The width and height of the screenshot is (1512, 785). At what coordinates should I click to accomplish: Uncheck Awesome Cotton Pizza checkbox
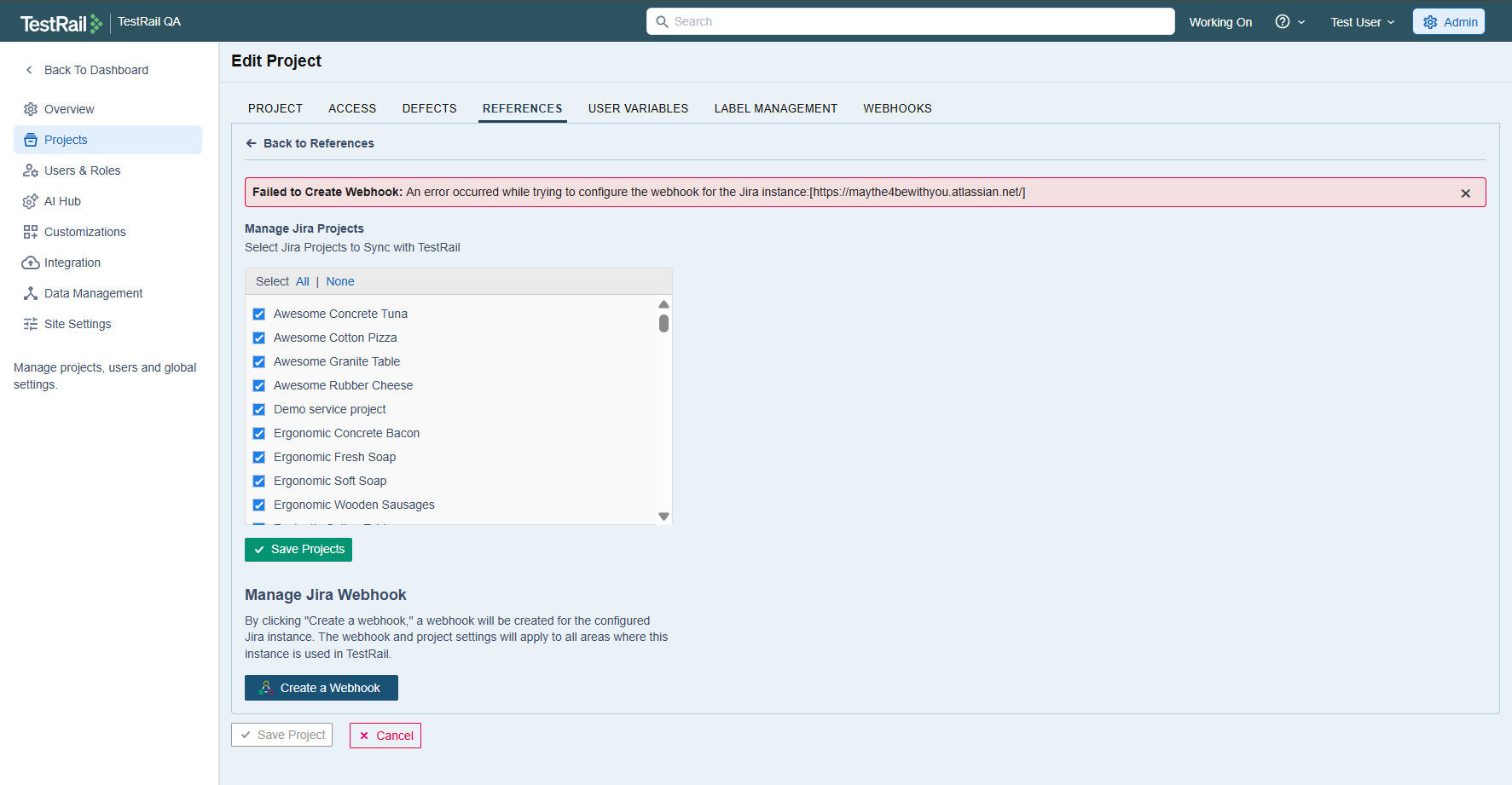[x=259, y=338]
